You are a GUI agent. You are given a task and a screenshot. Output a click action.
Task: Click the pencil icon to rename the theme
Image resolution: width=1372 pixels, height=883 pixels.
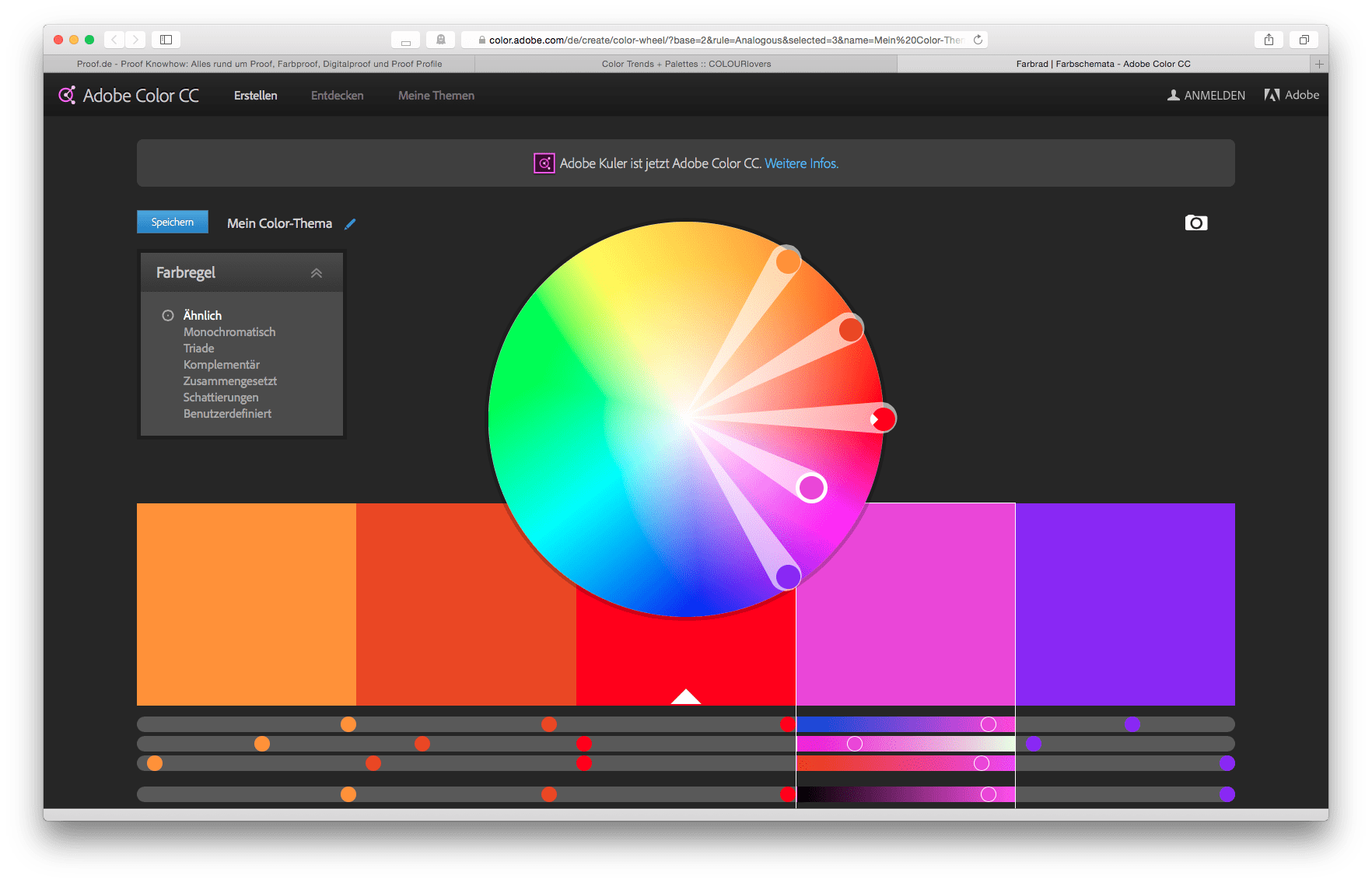pyautogui.click(x=350, y=224)
